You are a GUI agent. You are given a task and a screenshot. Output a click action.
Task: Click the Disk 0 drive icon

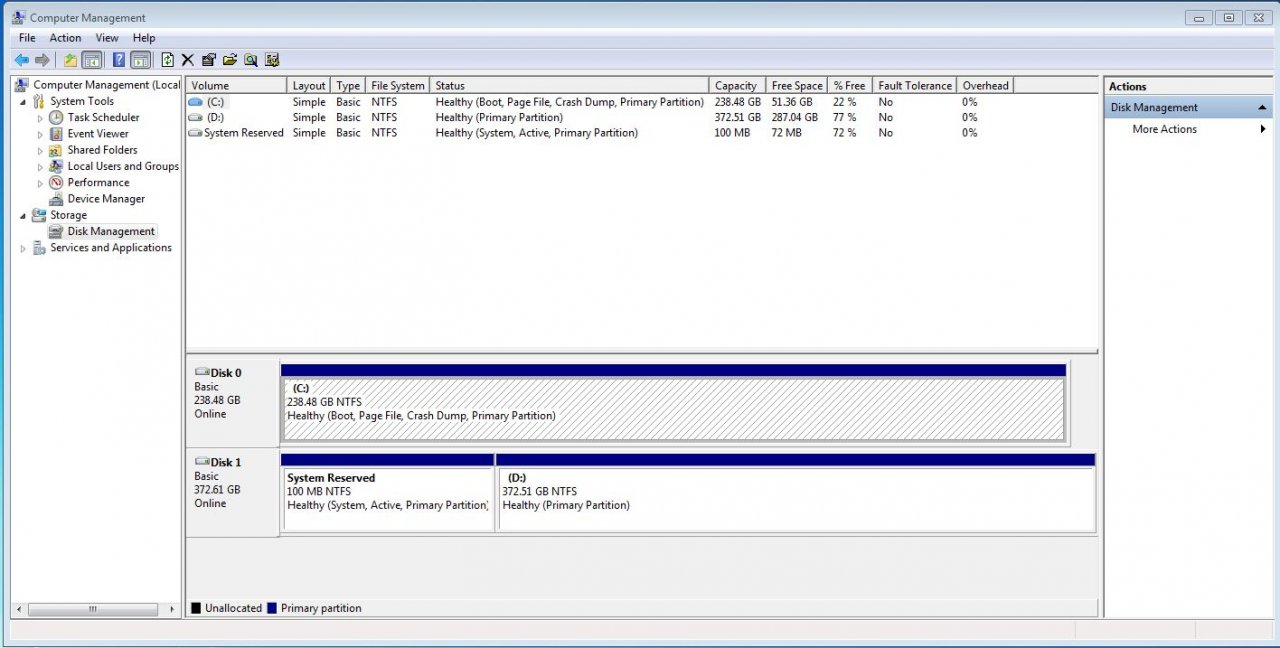click(x=202, y=373)
